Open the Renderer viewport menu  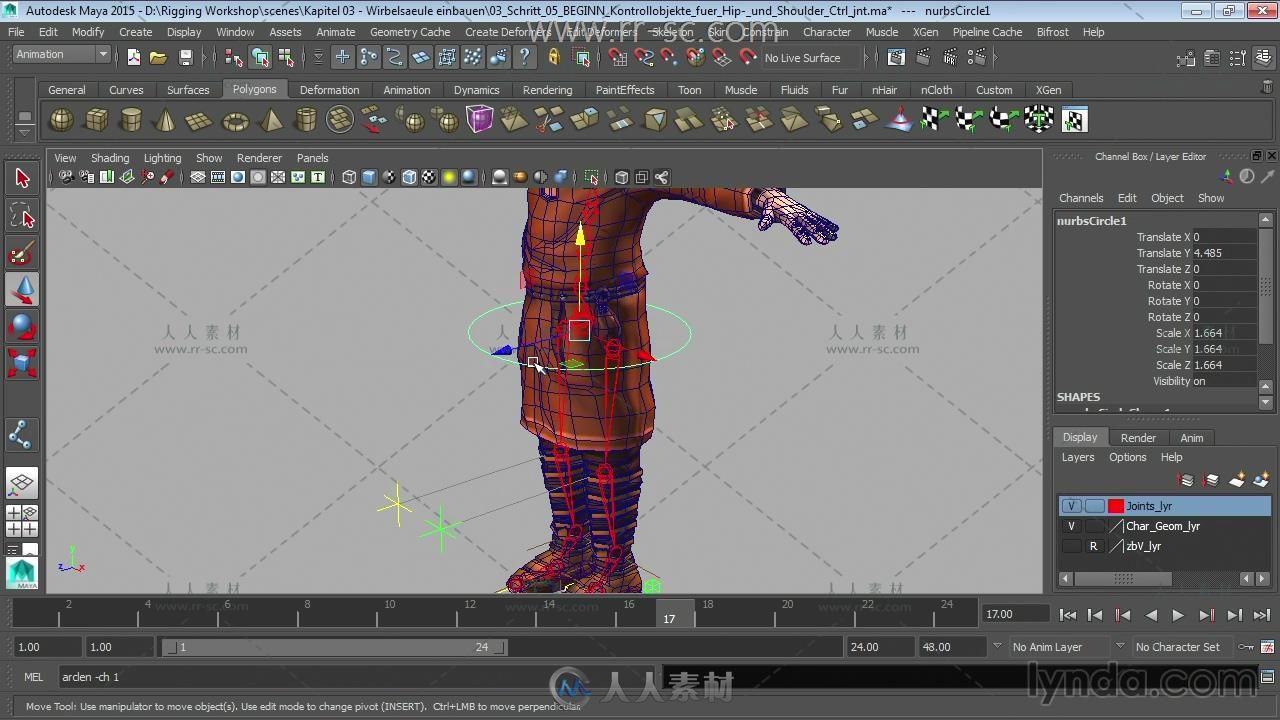click(259, 158)
